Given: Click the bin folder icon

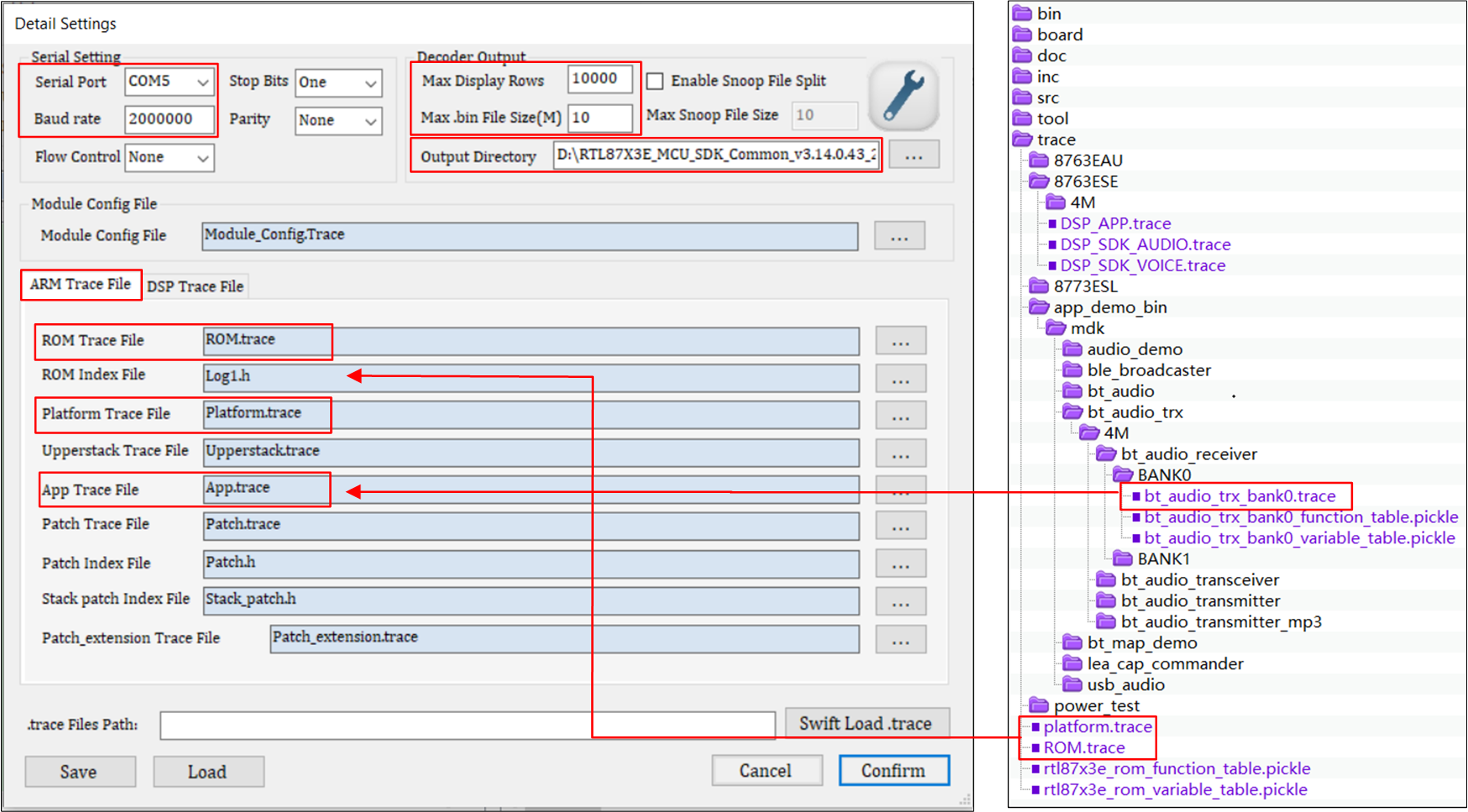Looking at the screenshot, I should click(1022, 13).
